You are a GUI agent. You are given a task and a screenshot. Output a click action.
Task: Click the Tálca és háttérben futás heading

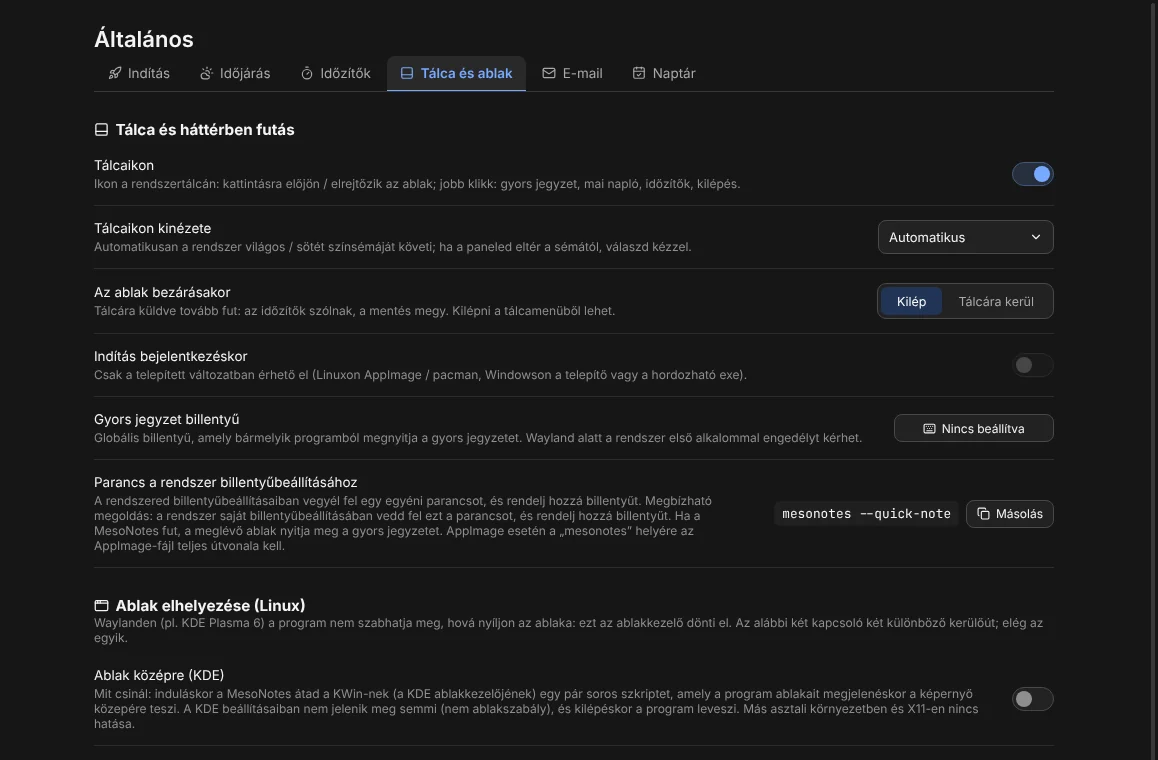(x=205, y=130)
